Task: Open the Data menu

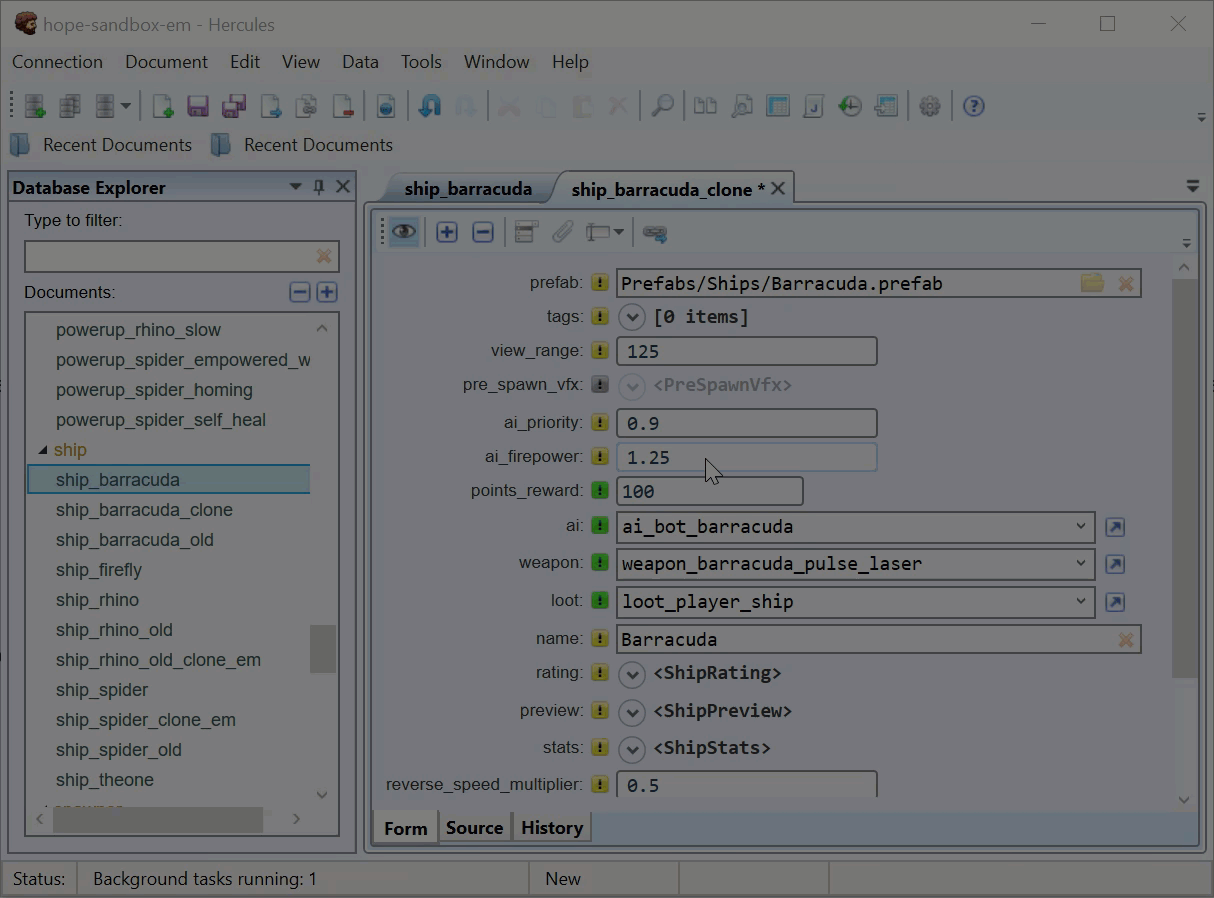Action: [x=360, y=62]
